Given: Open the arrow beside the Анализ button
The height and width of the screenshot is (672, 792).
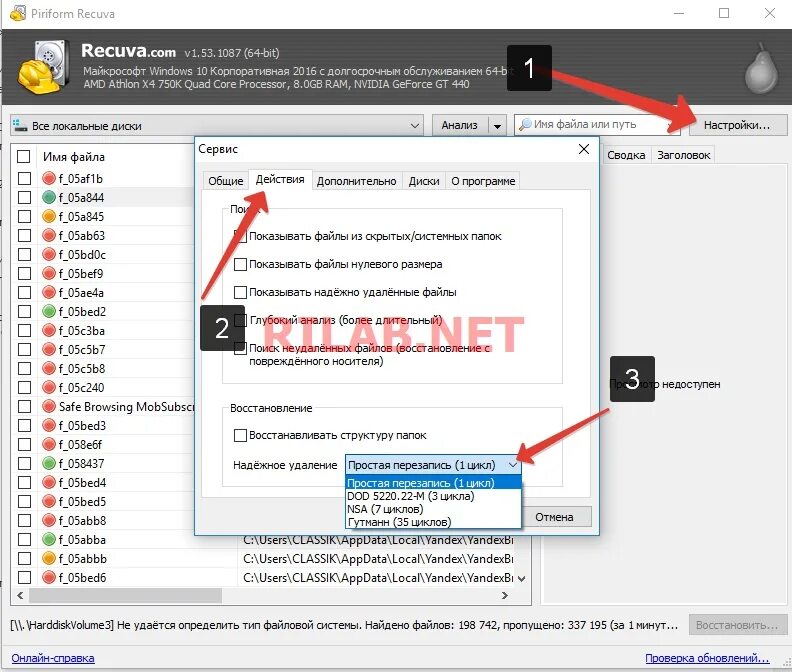Looking at the screenshot, I should 498,125.
